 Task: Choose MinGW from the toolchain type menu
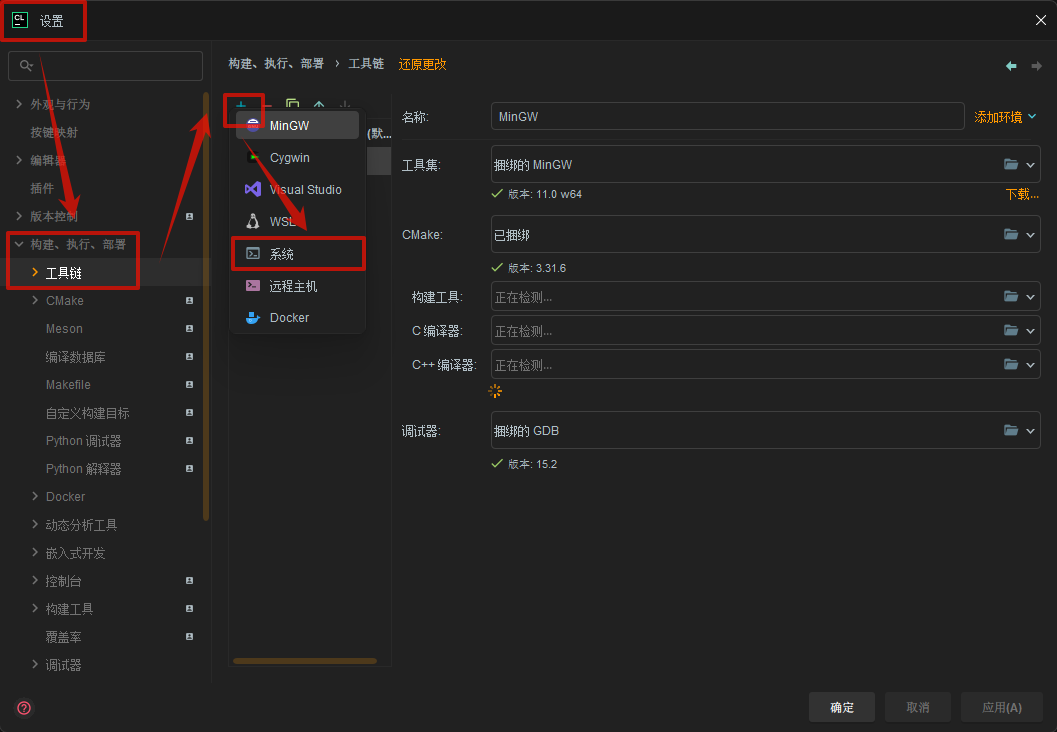pos(297,125)
